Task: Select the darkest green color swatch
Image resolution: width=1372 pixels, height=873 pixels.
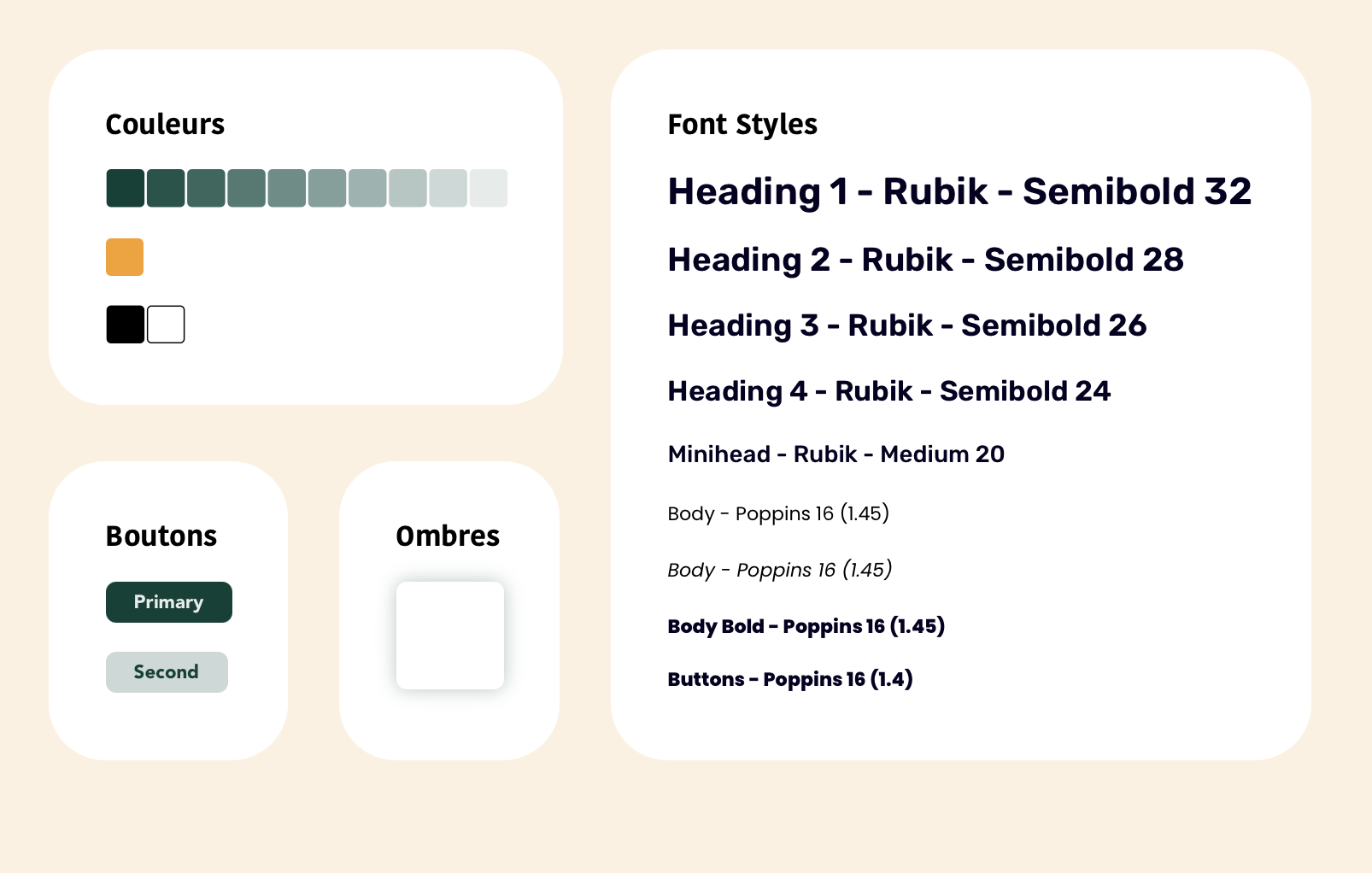Action: point(125,188)
